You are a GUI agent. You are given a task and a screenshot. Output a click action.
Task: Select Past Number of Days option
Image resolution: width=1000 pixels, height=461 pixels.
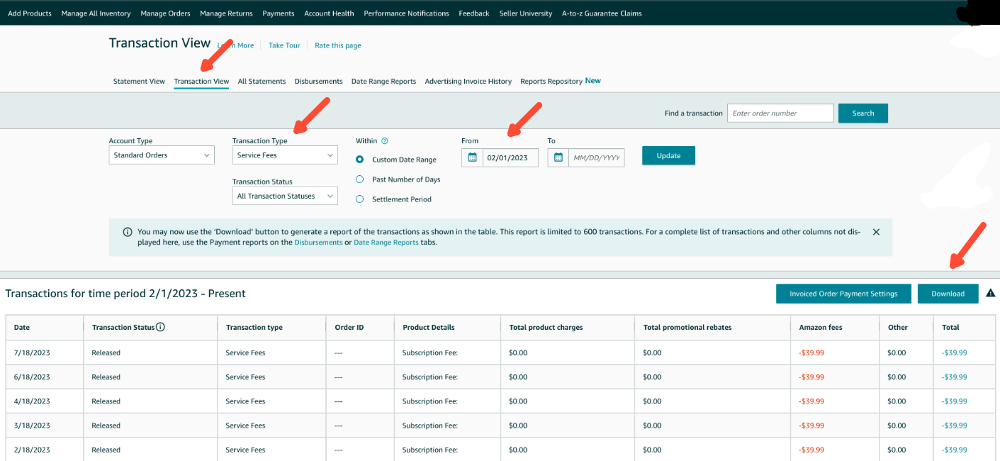360,179
